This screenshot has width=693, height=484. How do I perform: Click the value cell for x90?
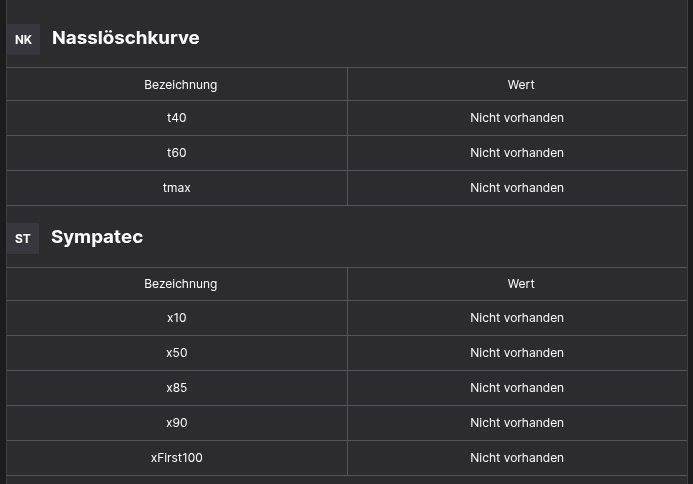coord(517,423)
